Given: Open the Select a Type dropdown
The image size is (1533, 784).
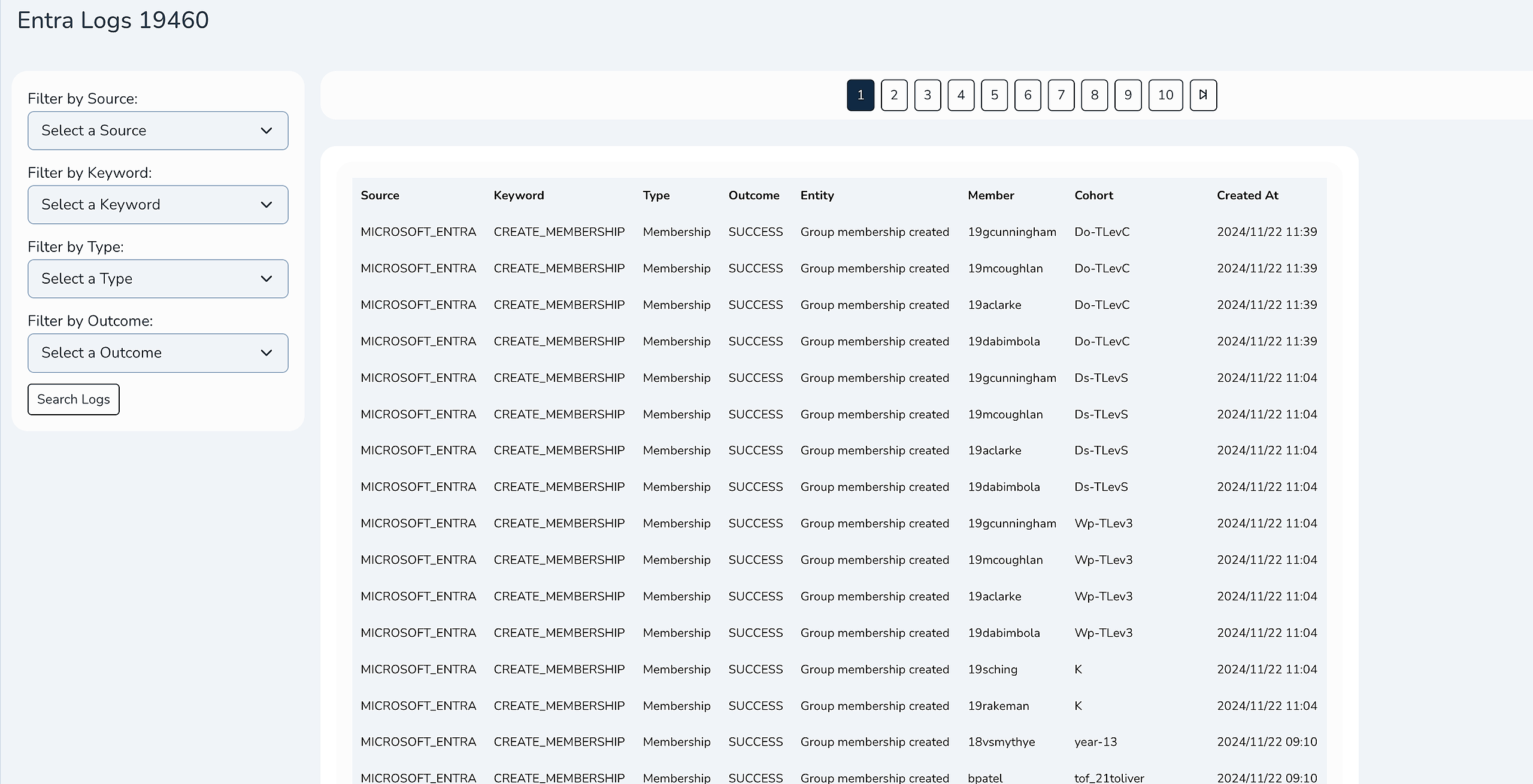Looking at the screenshot, I should click(x=158, y=279).
